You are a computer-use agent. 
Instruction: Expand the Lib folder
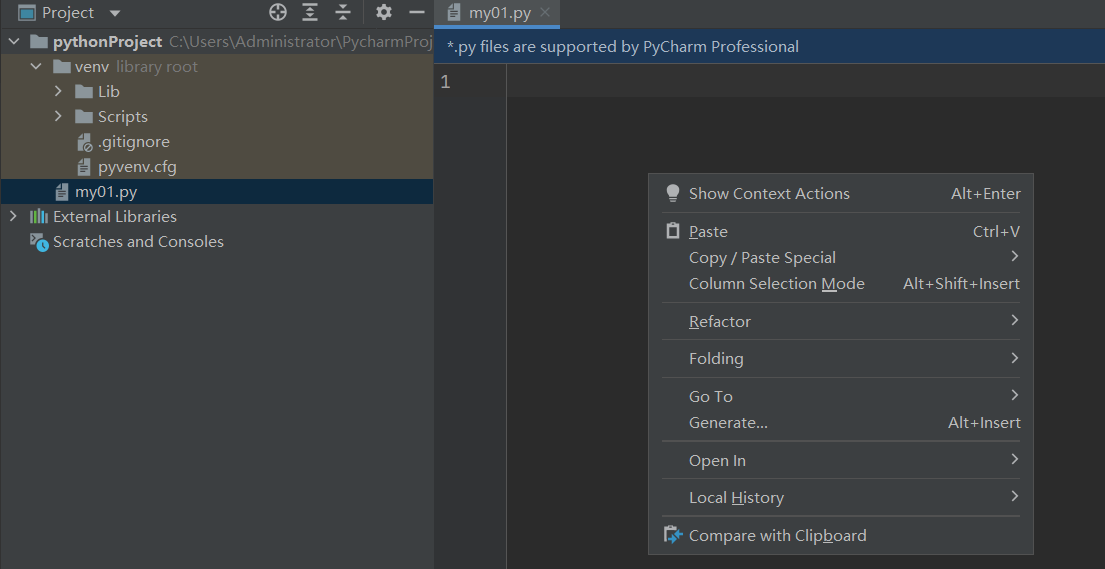tap(58, 92)
